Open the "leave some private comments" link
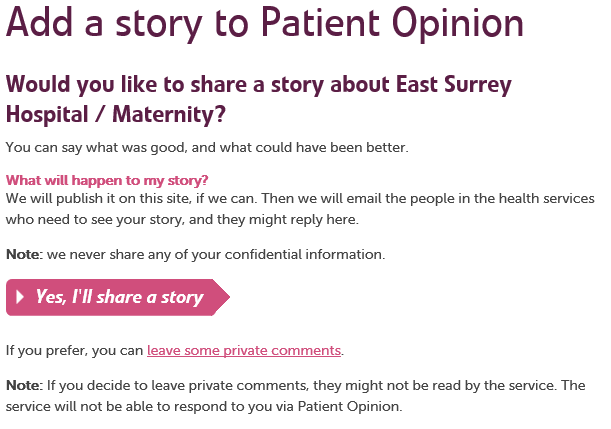 point(244,350)
